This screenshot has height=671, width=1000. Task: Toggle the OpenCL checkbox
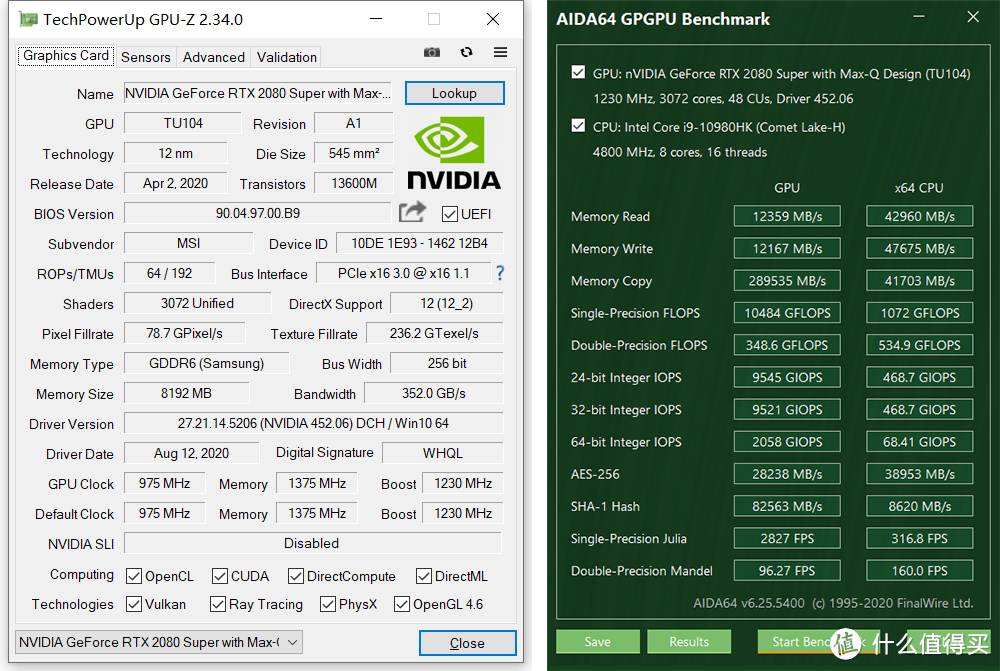(134, 576)
